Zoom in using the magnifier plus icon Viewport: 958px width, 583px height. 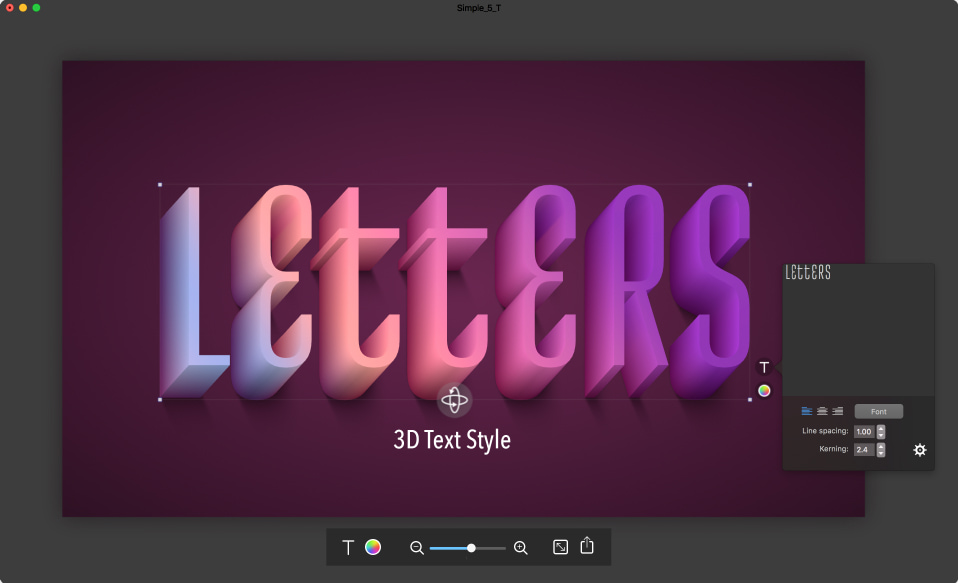(x=521, y=548)
